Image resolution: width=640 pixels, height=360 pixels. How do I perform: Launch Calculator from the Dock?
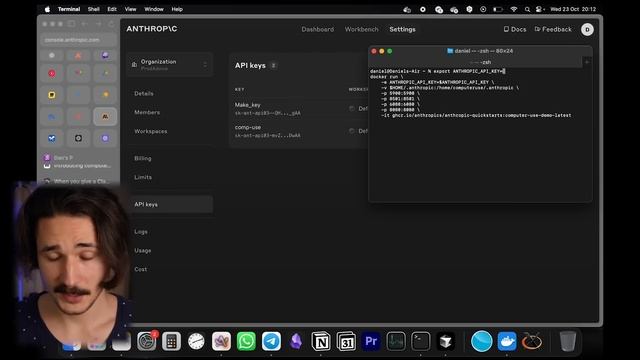pyautogui.click(x=171, y=341)
